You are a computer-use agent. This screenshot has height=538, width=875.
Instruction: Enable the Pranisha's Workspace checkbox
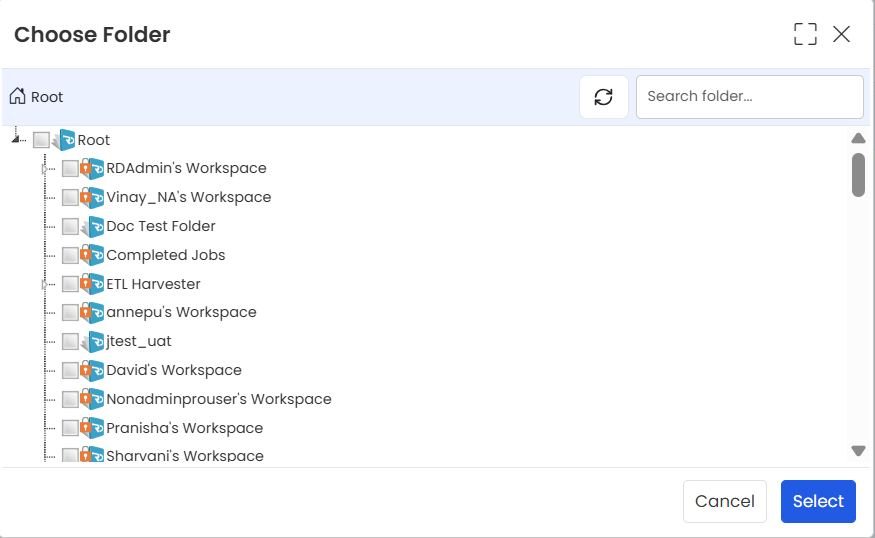pyautogui.click(x=70, y=428)
